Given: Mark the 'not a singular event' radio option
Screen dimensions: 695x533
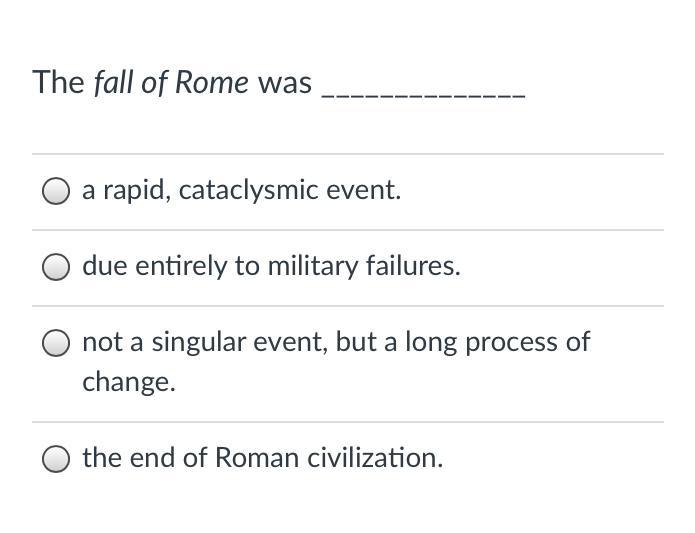Looking at the screenshot, I should pyautogui.click(x=56, y=343).
